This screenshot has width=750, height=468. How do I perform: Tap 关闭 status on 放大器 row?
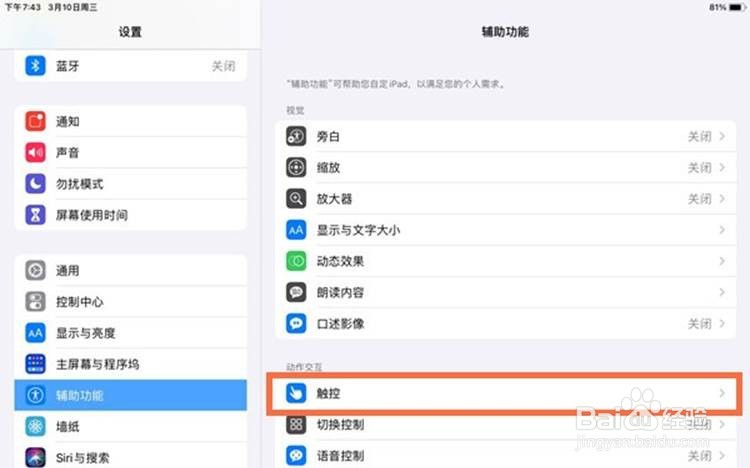coord(700,199)
